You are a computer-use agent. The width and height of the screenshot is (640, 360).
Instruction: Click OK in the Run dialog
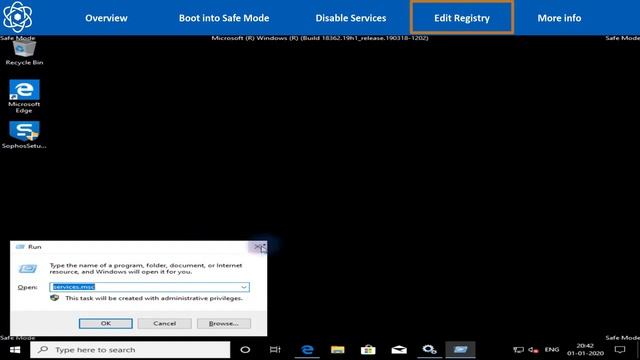(106, 323)
